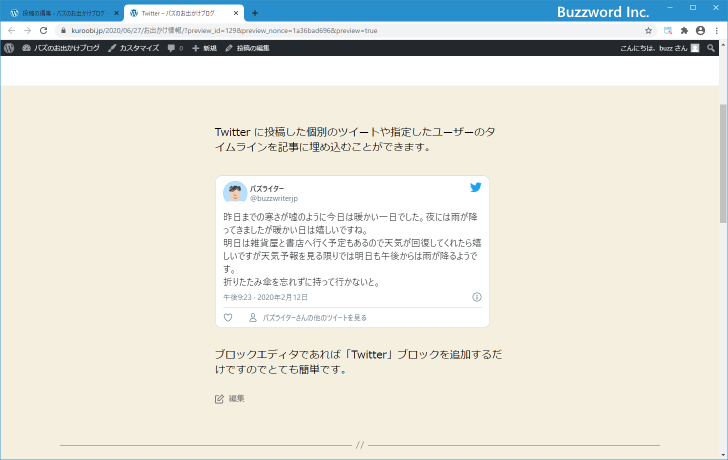
Task: Close the 投稿の編集 tab
Action: point(116,13)
